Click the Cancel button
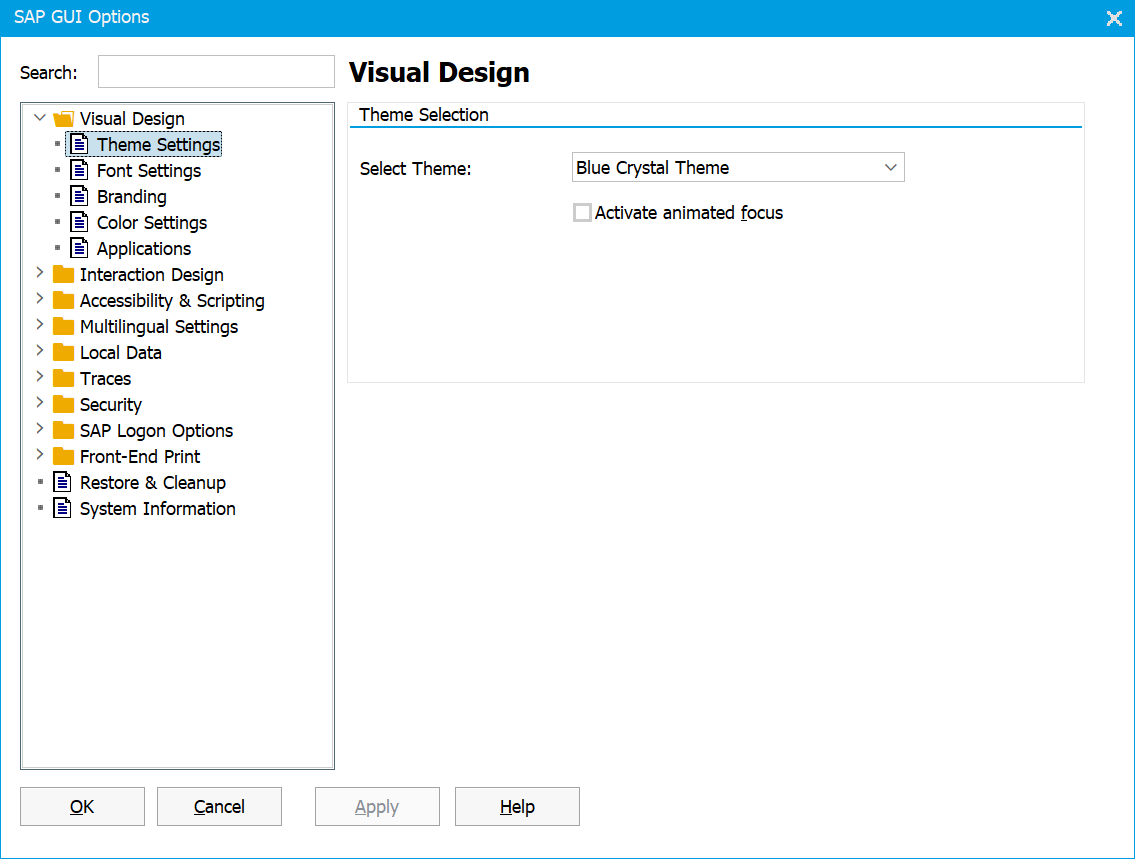Image resolution: width=1135 pixels, height=859 pixels. click(x=219, y=806)
